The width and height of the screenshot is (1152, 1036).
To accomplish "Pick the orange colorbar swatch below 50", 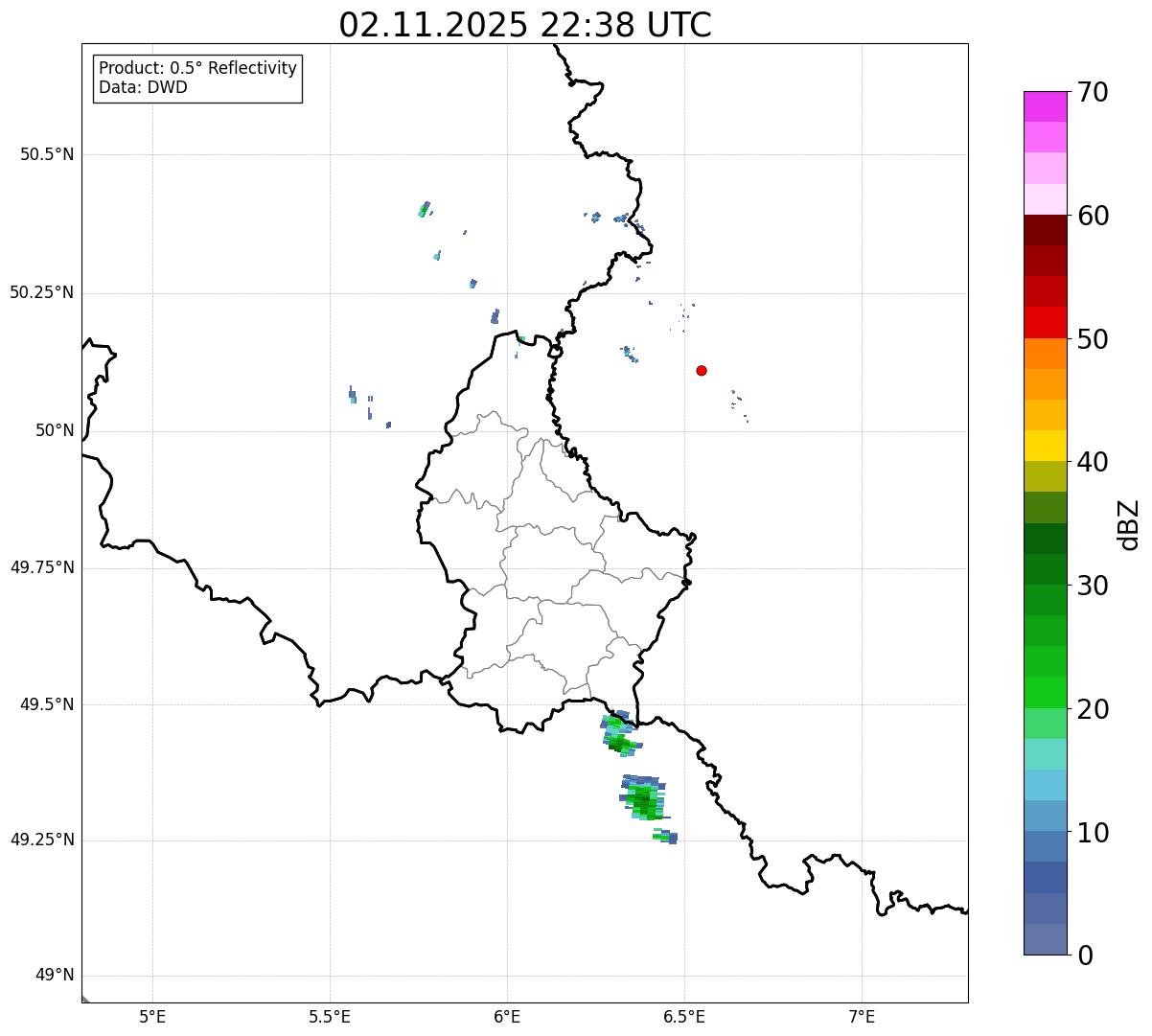I will (1045, 354).
